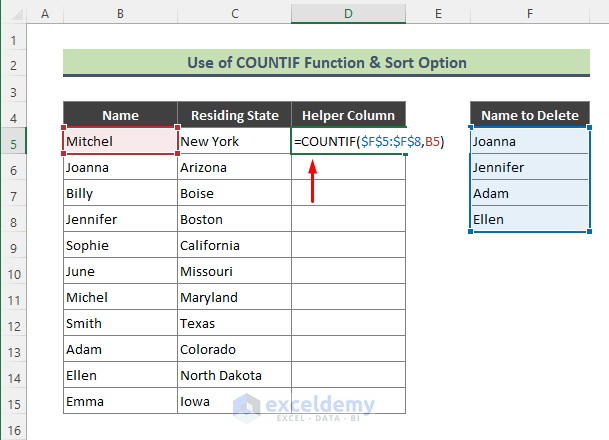The image size is (609, 440).
Task: Click row 10 header
Action: pos(13,272)
